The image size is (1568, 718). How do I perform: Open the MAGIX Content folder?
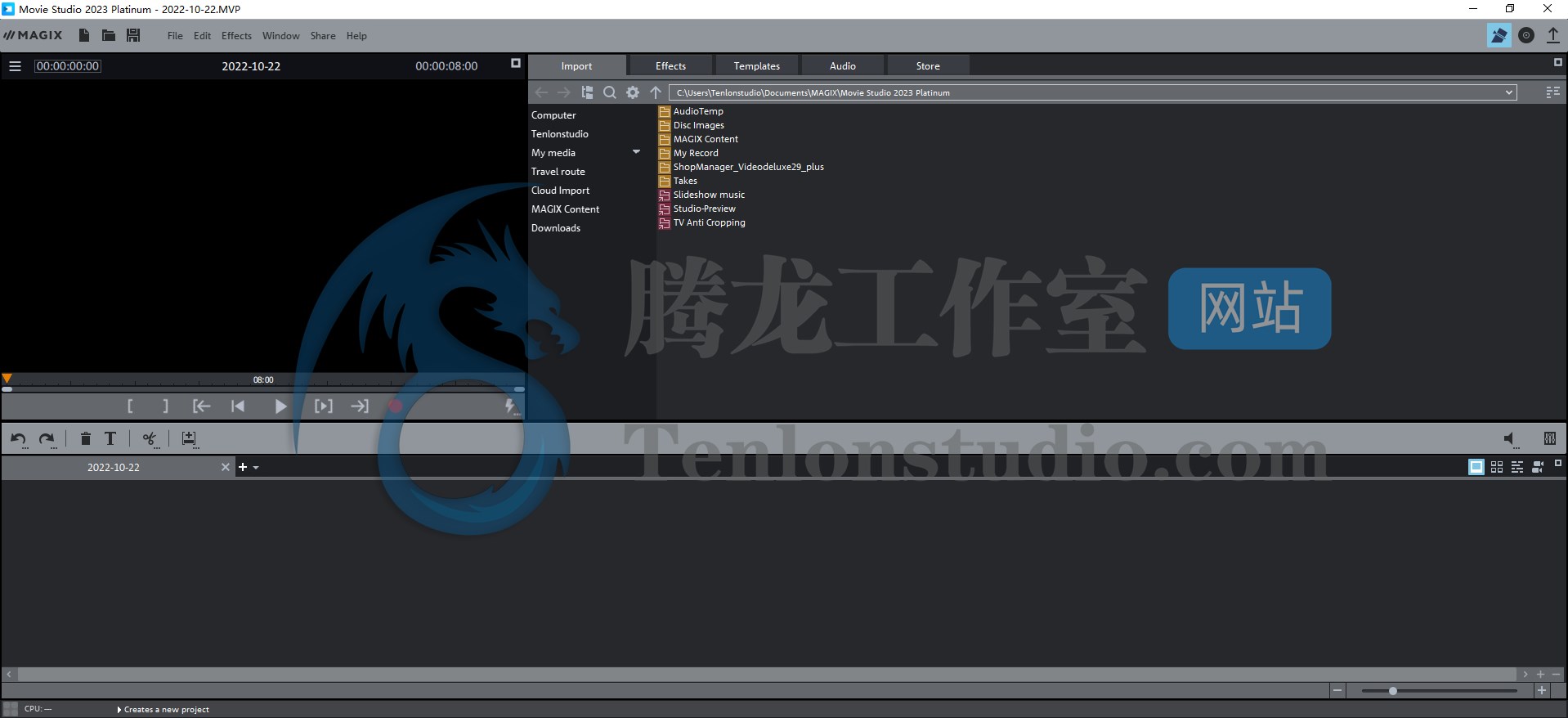point(706,139)
